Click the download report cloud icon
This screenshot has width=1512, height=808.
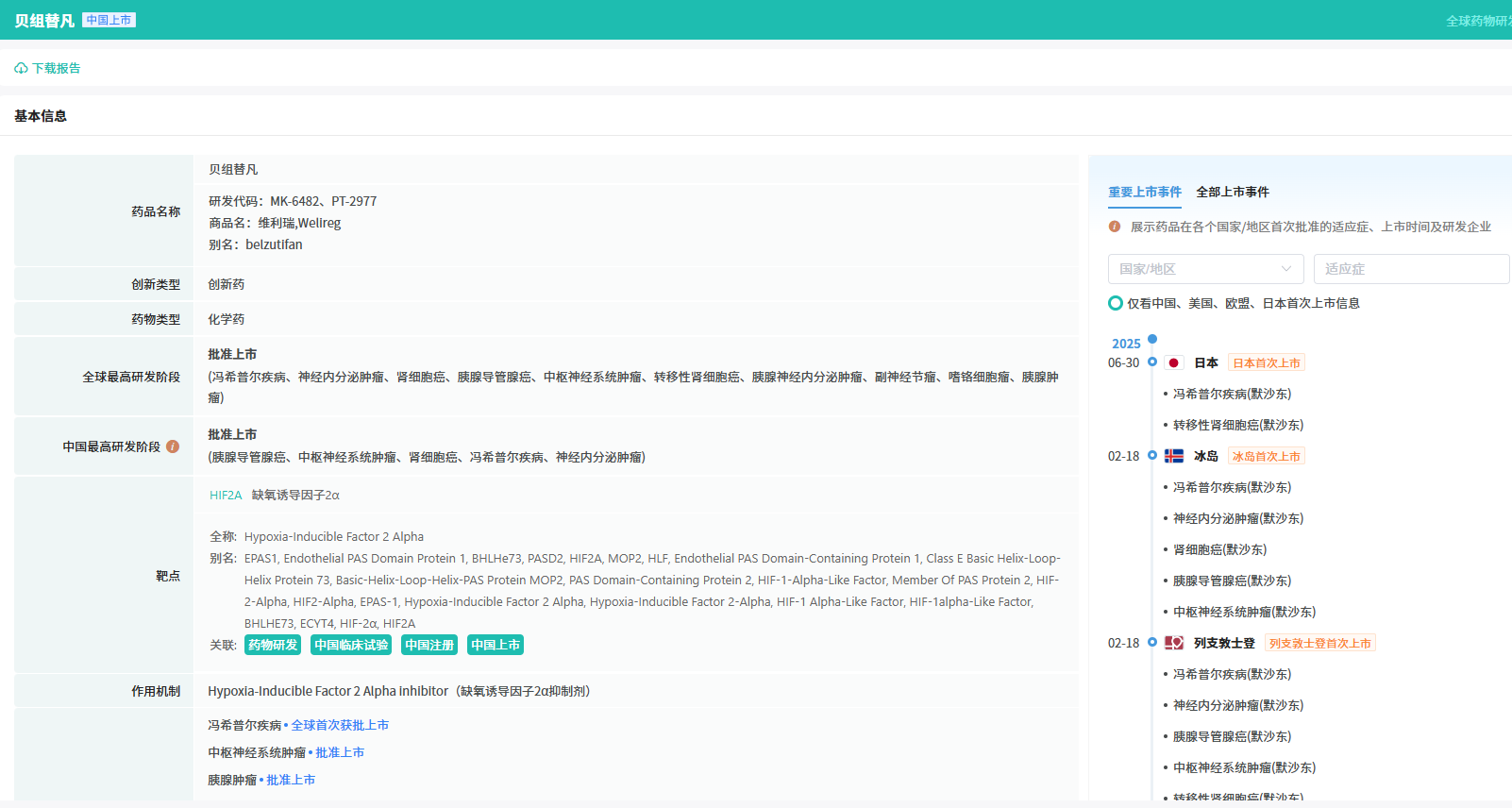[x=21, y=69]
